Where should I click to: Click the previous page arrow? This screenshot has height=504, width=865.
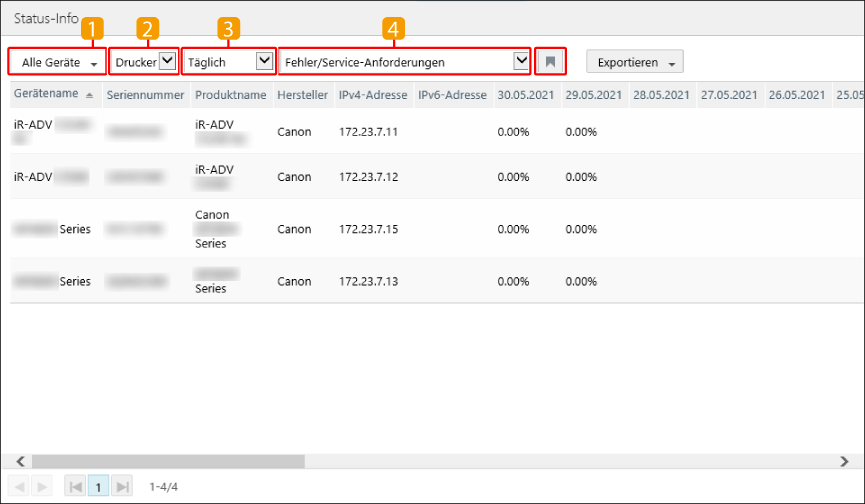point(20,486)
